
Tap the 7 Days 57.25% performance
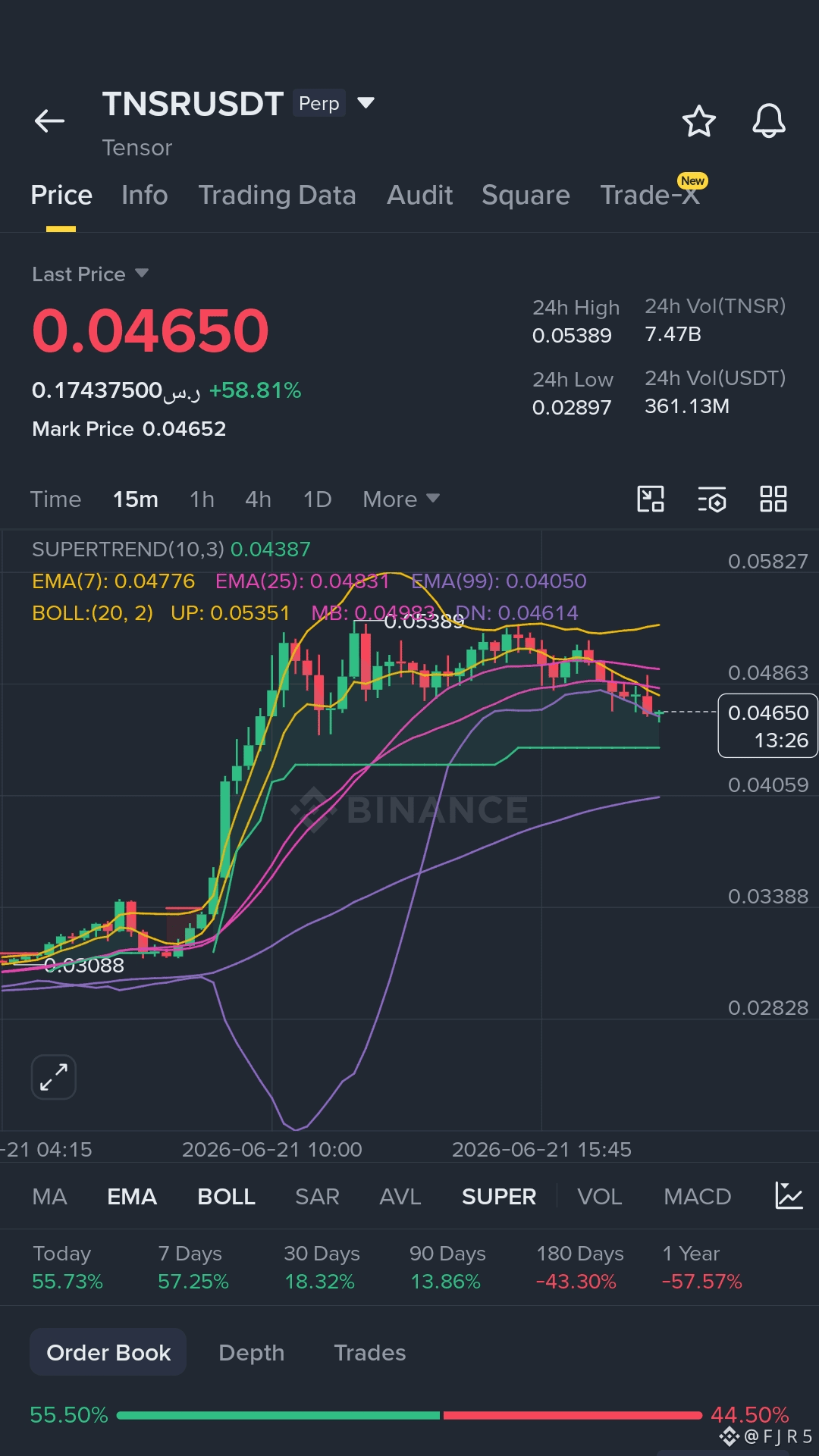193,1267
